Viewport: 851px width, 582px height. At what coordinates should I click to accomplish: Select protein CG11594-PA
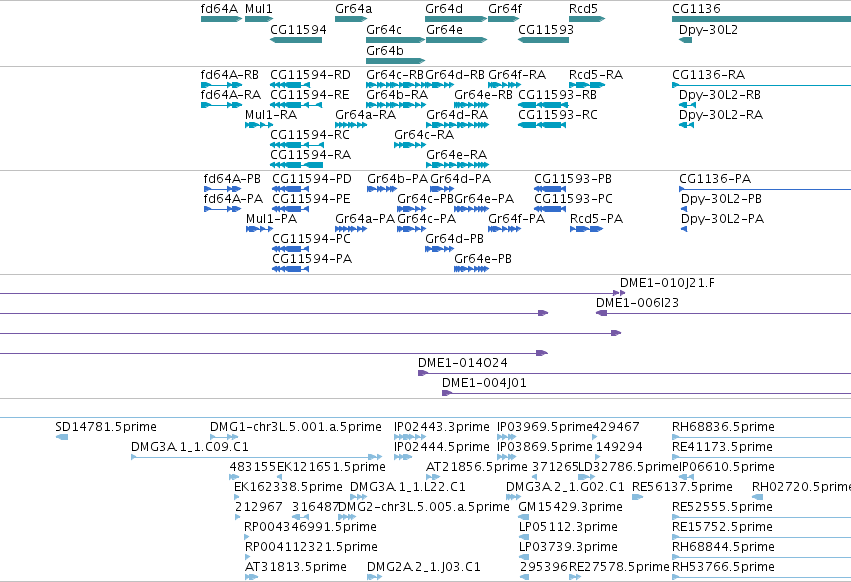(x=290, y=269)
